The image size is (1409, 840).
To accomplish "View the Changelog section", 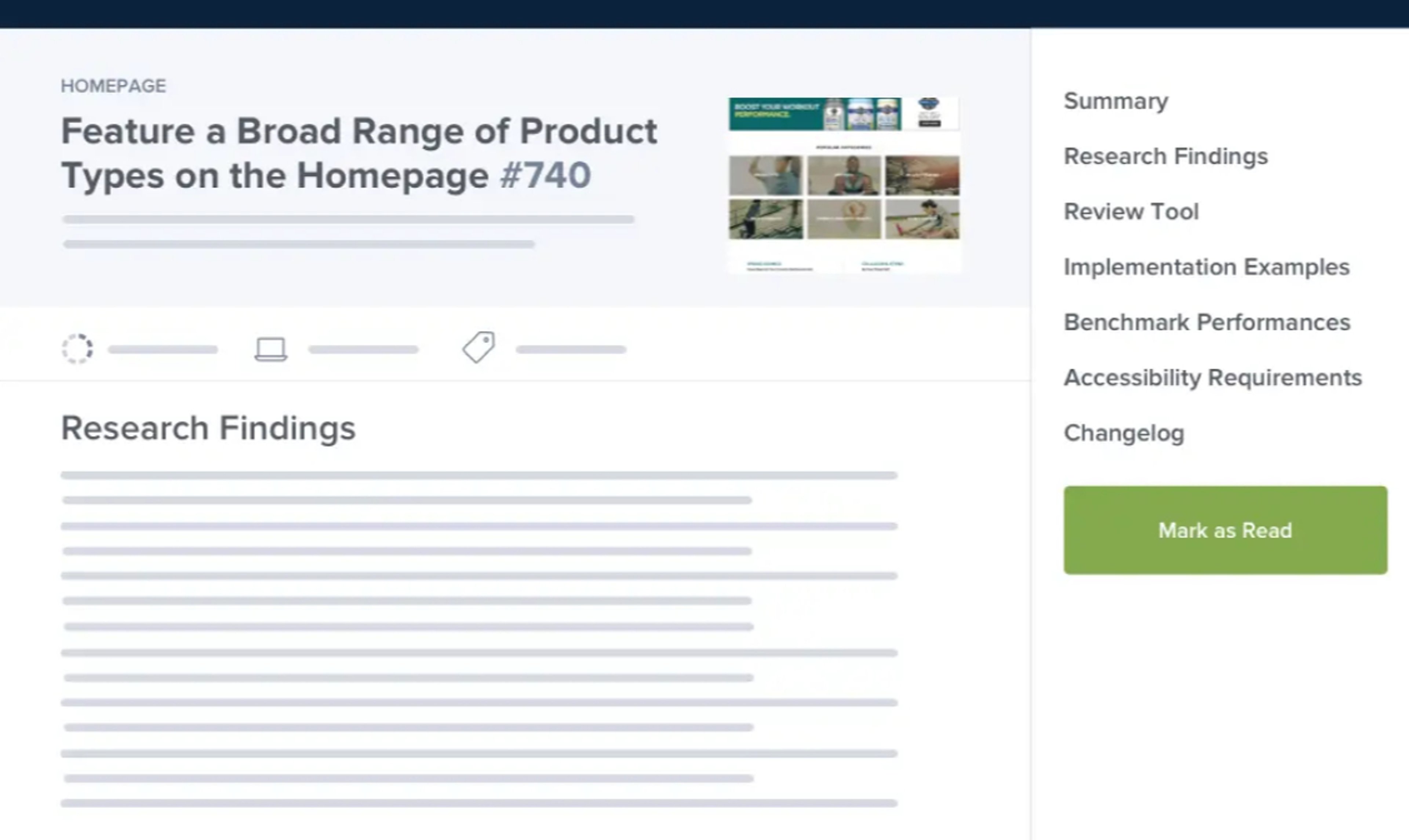I will click(x=1124, y=434).
